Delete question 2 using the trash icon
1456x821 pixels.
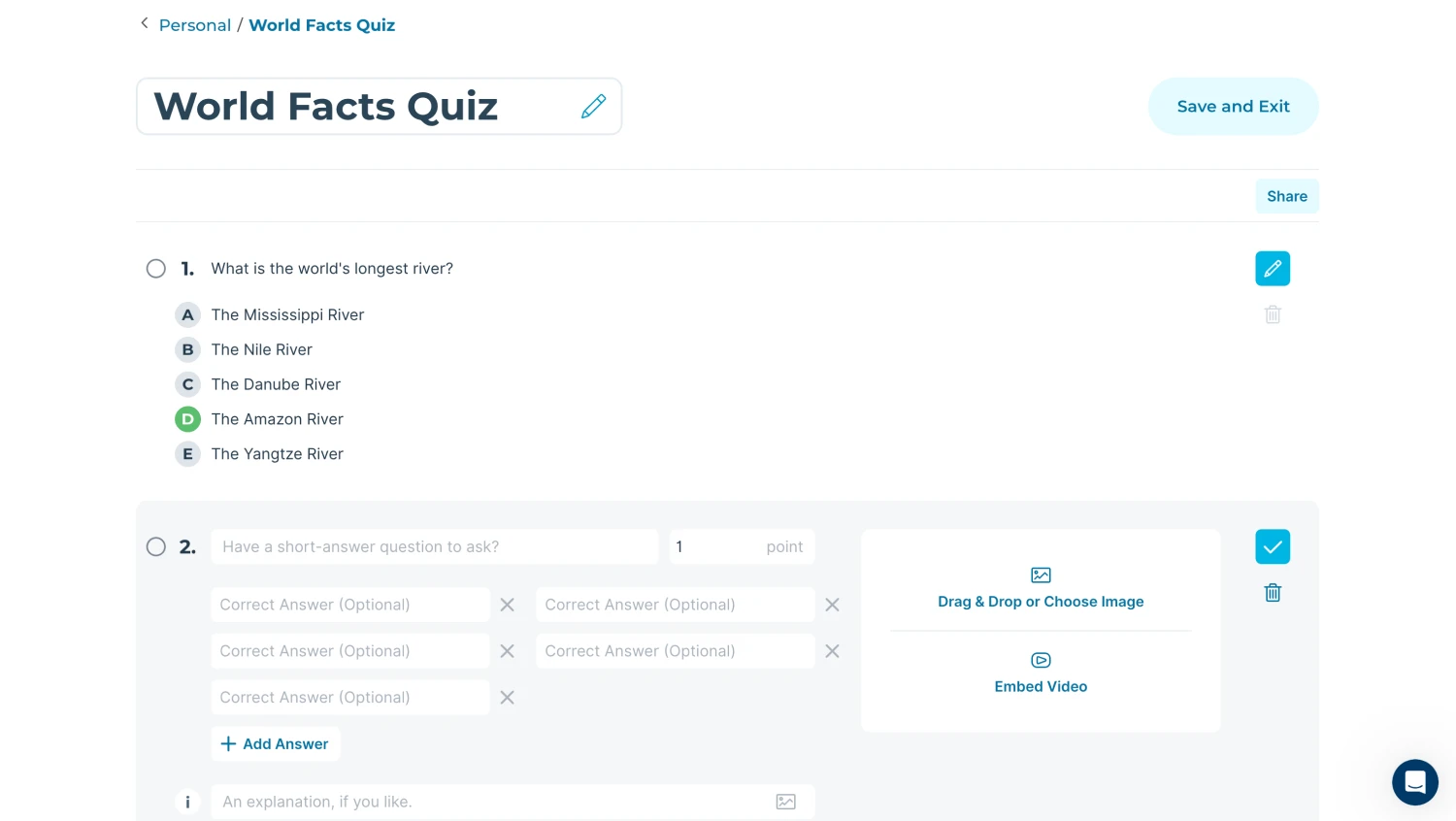[x=1273, y=592]
